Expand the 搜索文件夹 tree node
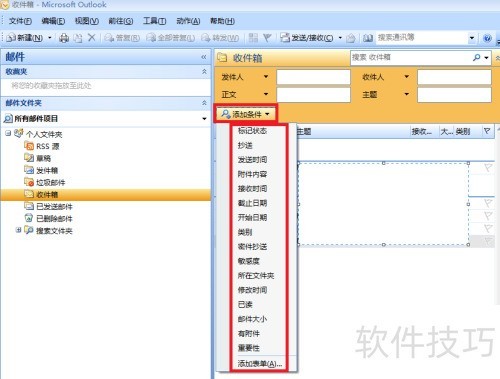Screen dimensions: 500x379 19,230
